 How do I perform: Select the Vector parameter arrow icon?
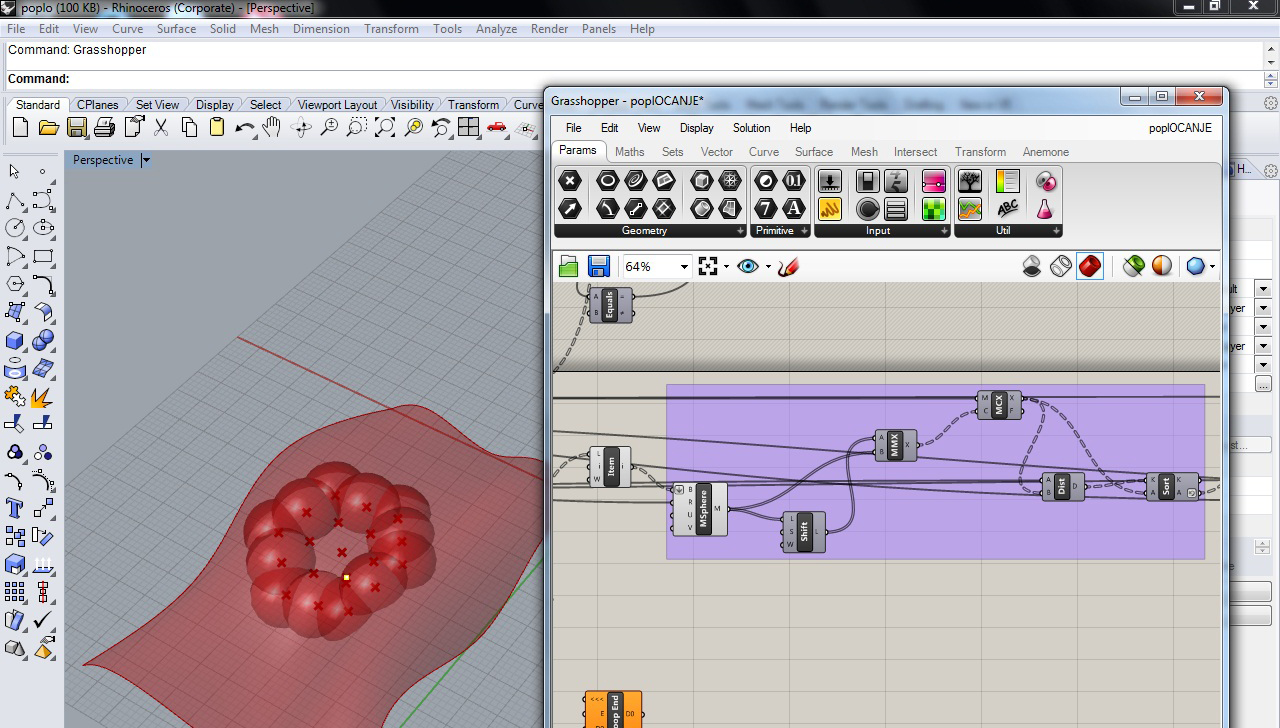click(570, 208)
